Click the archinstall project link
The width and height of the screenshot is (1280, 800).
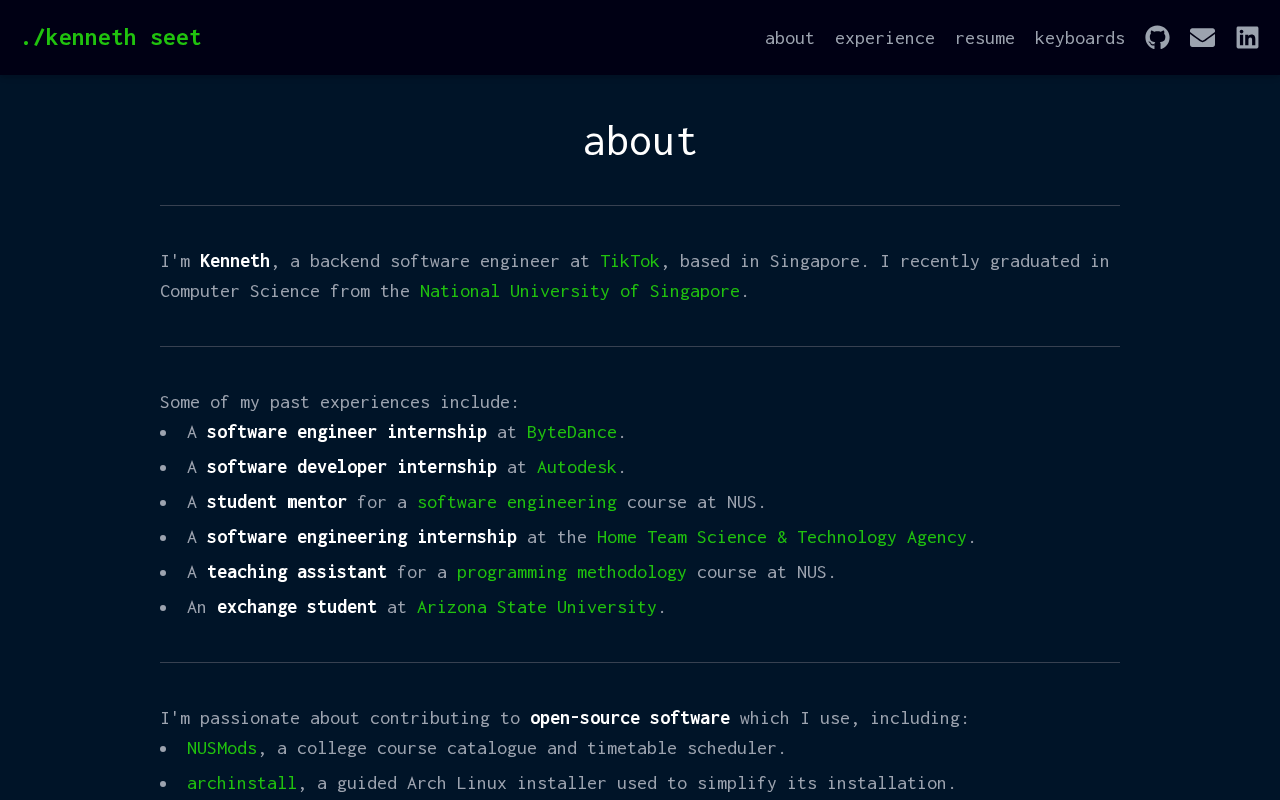tap(241, 783)
